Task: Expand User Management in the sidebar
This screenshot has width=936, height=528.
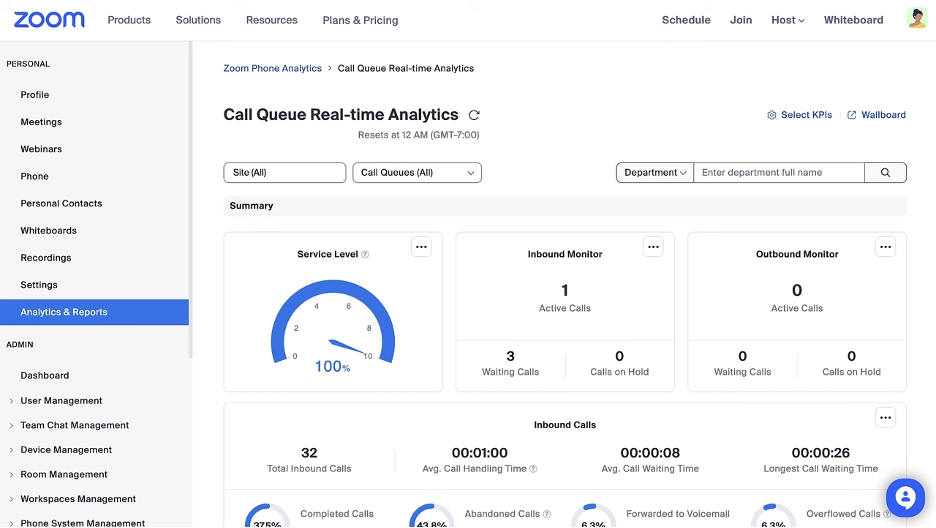Action: (x=61, y=401)
